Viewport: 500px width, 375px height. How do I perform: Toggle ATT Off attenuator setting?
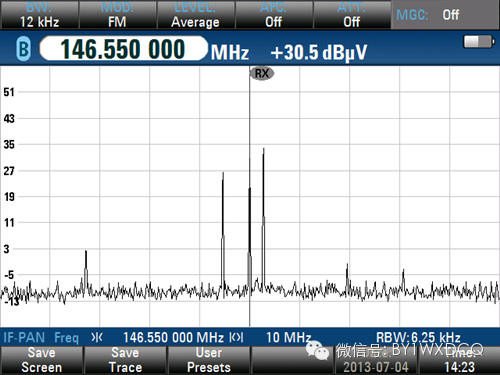pos(352,15)
